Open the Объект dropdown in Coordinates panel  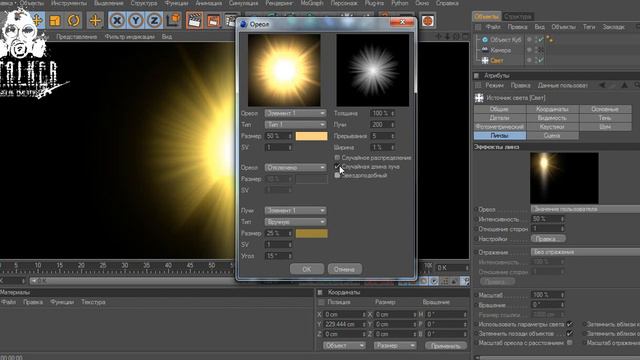coord(344,346)
